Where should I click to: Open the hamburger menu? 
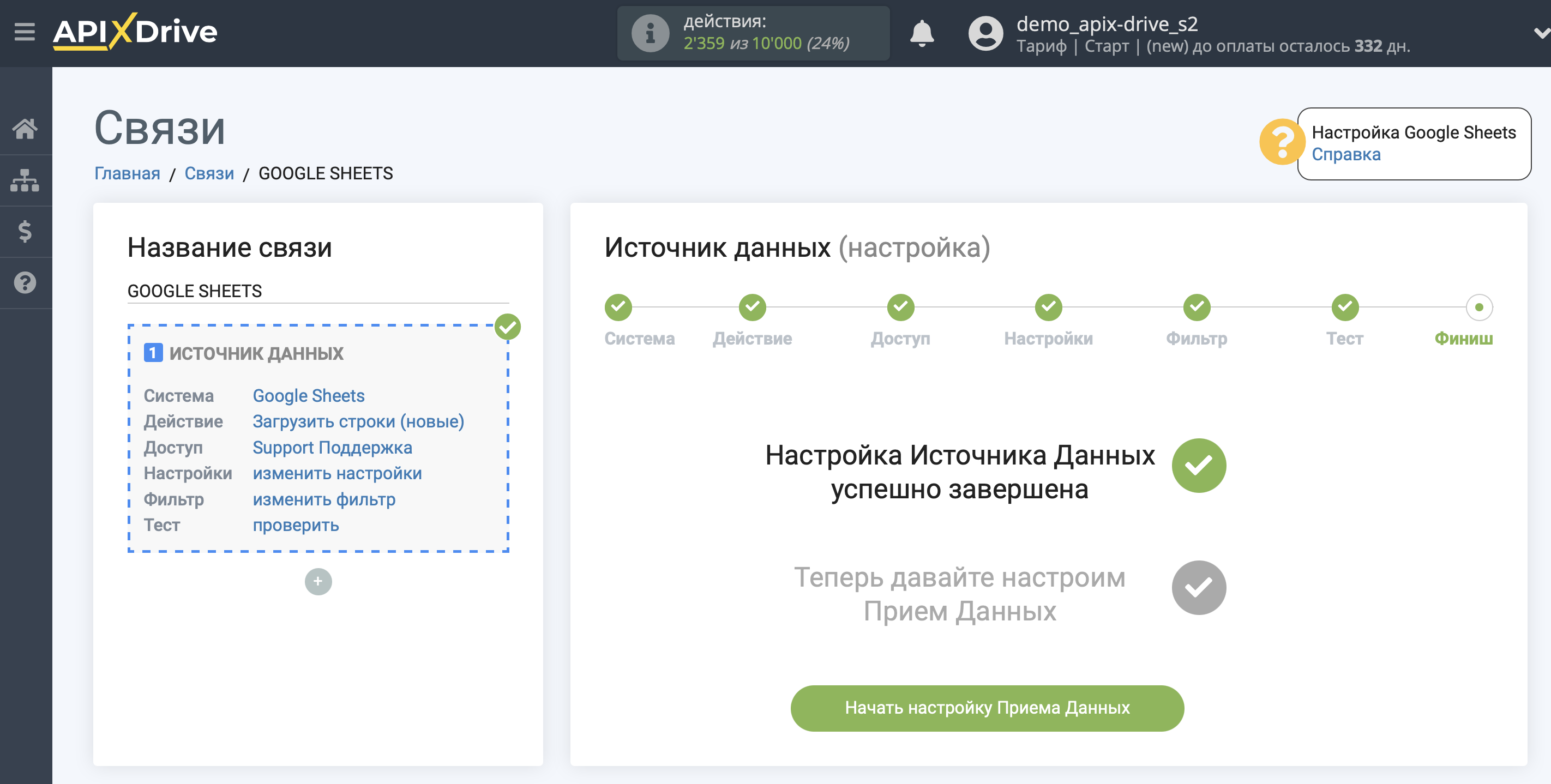tap(25, 31)
